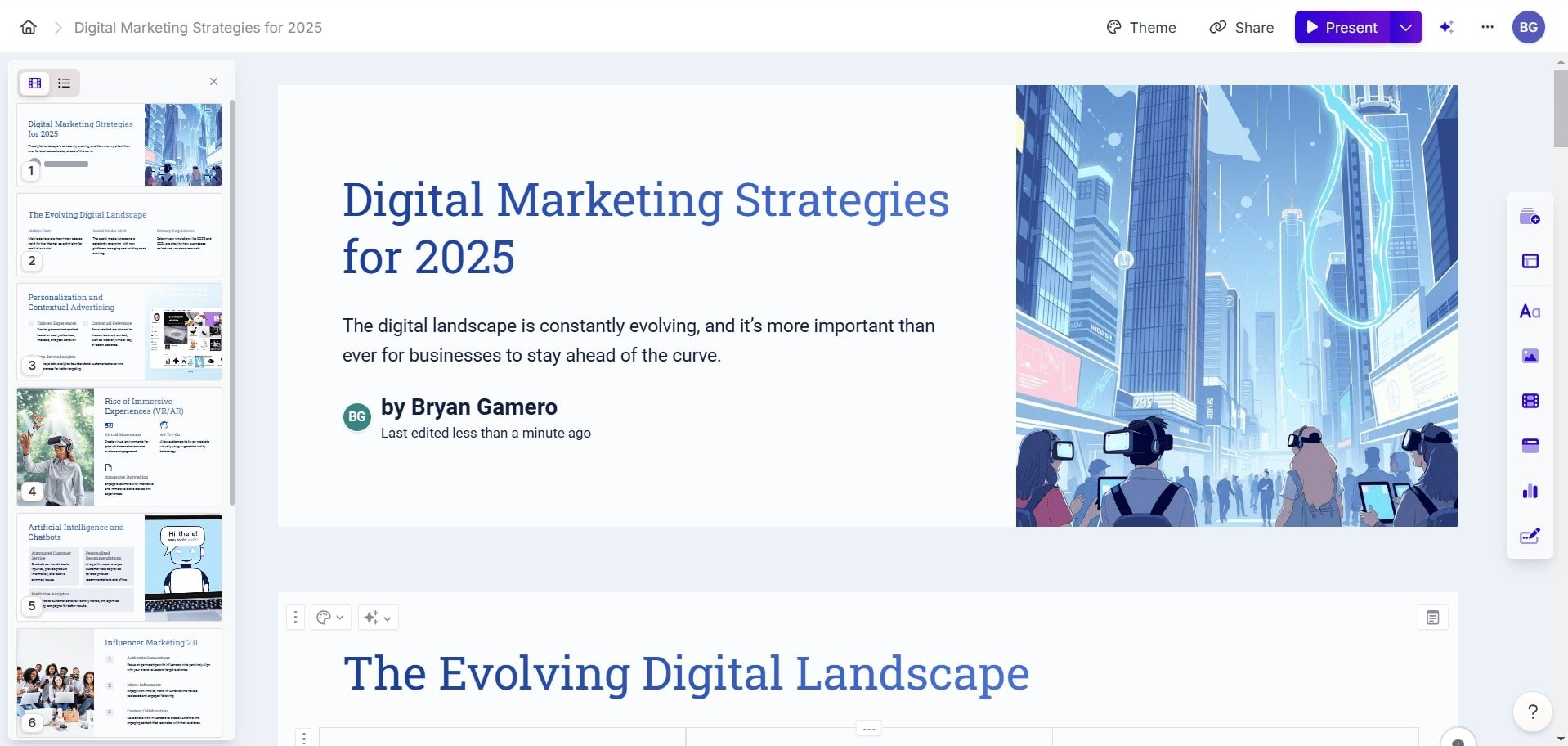Switch to outline list view

pos(65,83)
